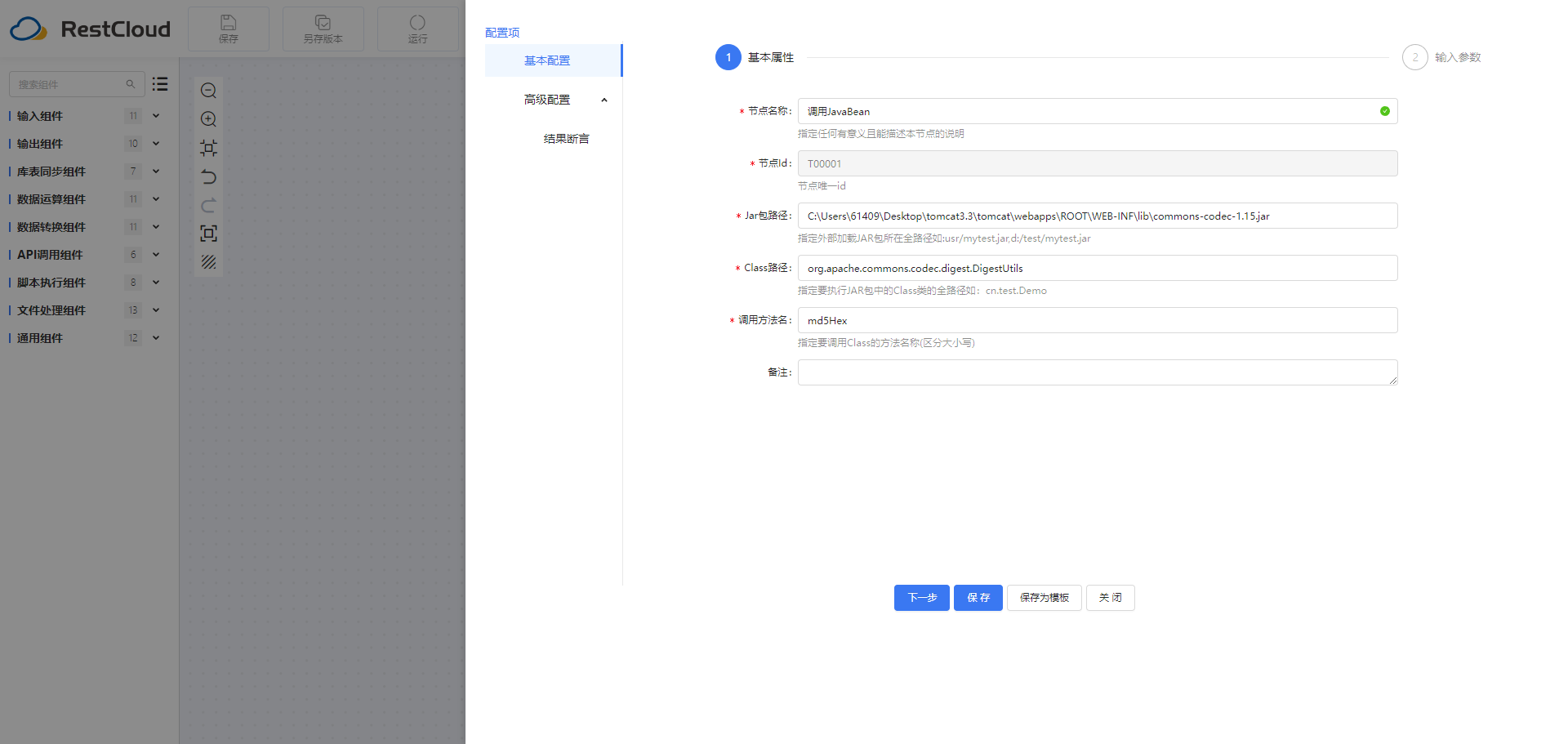This screenshot has width=1568, height=744.
Task: Collapse the 高级配置 menu chevron
Action: click(604, 100)
